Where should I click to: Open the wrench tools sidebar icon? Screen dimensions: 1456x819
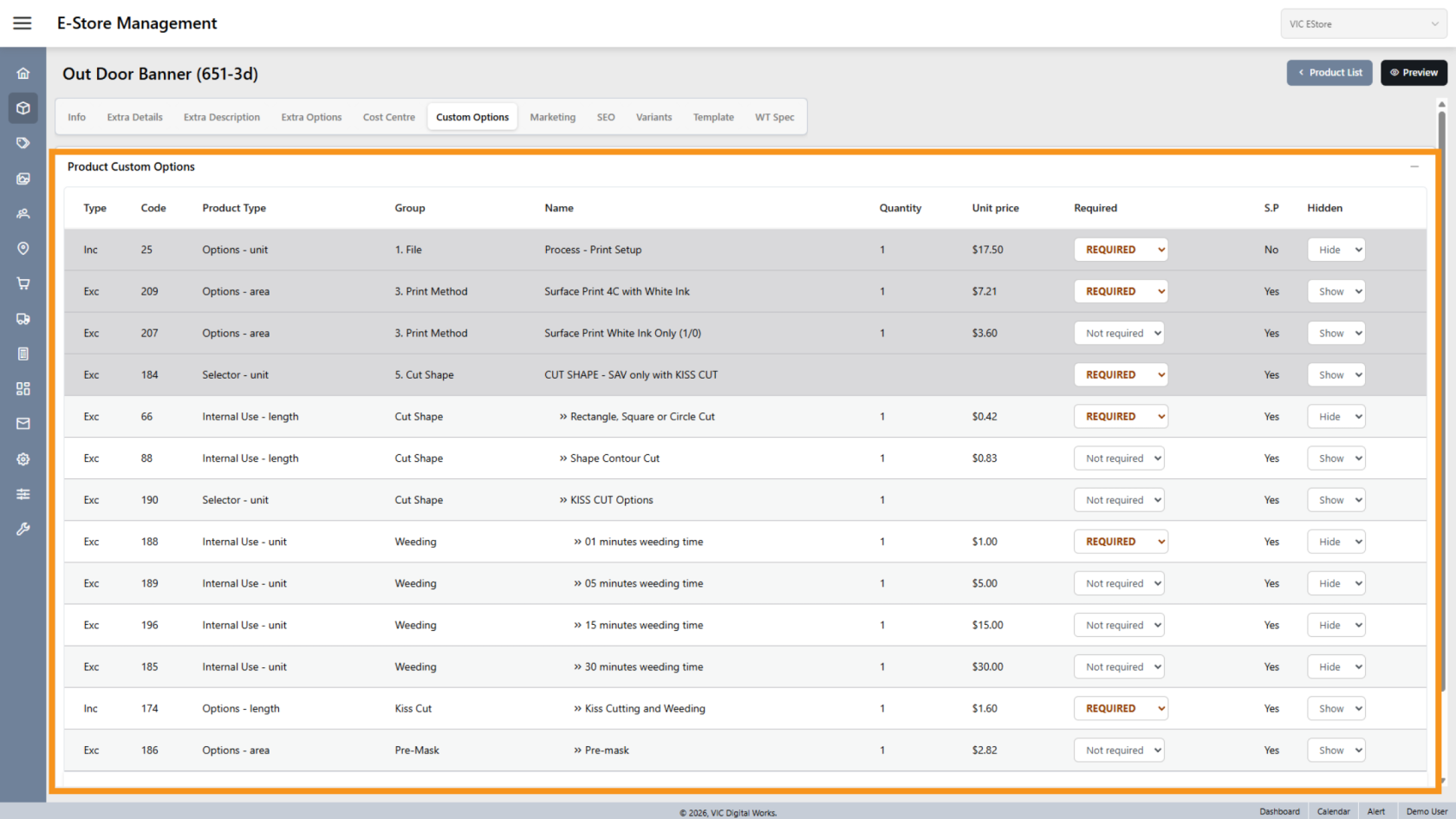tap(23, 529)
